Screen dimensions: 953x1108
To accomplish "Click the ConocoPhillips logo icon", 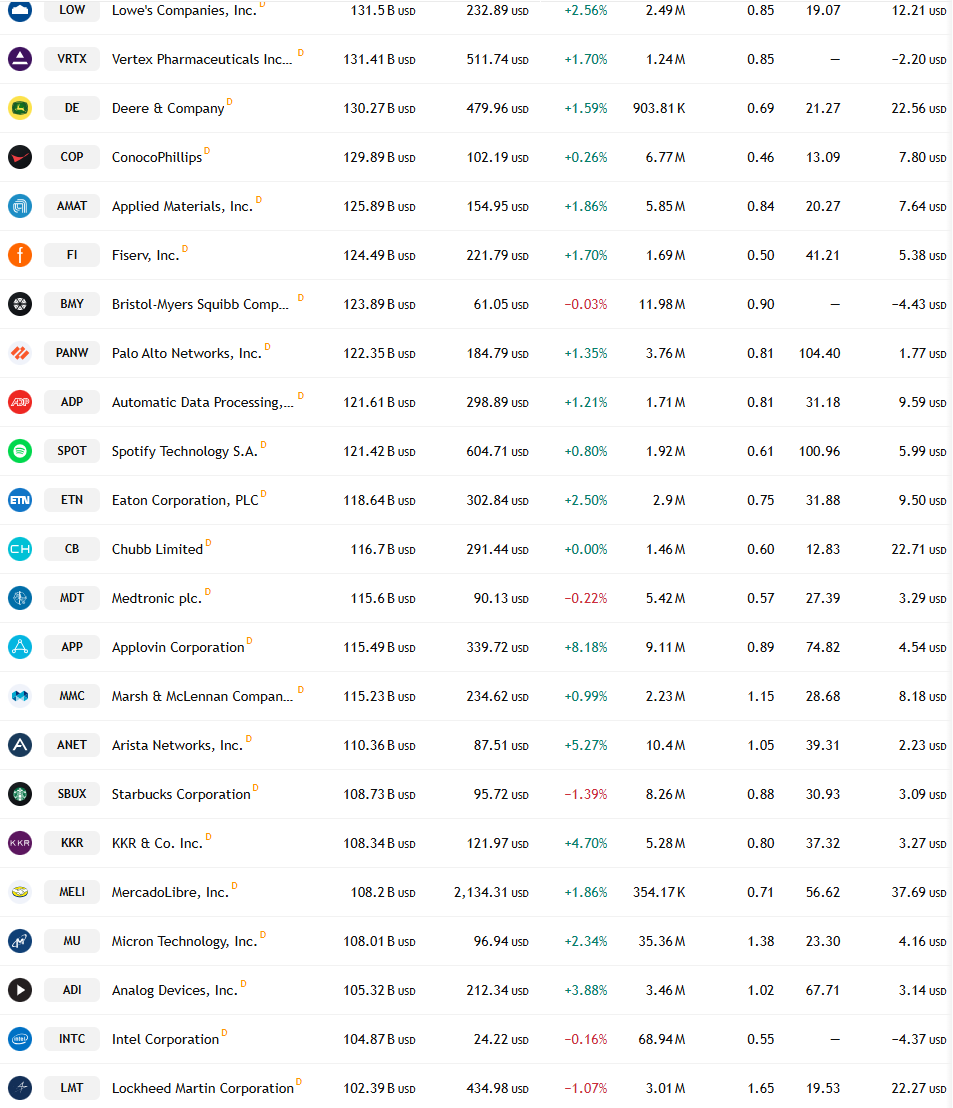I will [x=20, y=157].
